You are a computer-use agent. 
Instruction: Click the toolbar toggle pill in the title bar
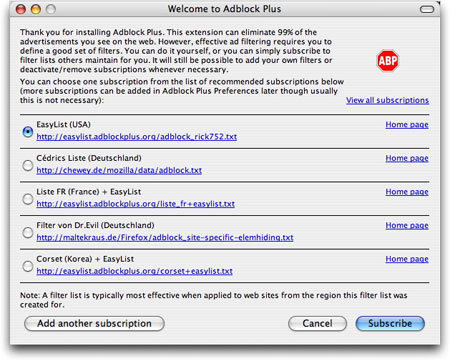(427, 9)
